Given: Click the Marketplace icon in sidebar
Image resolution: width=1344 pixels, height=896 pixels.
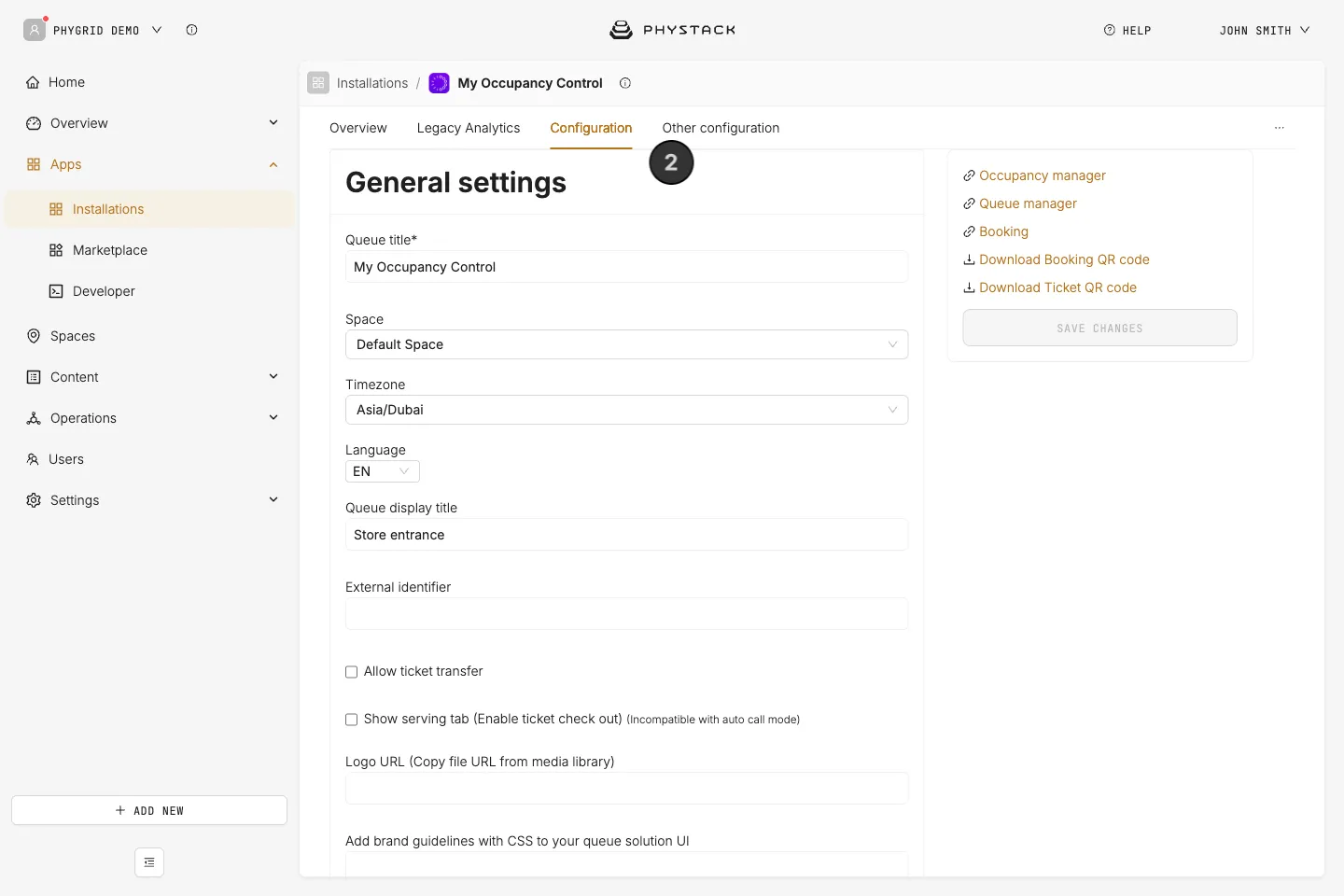Looking at the screenshot, I should 56,250.
